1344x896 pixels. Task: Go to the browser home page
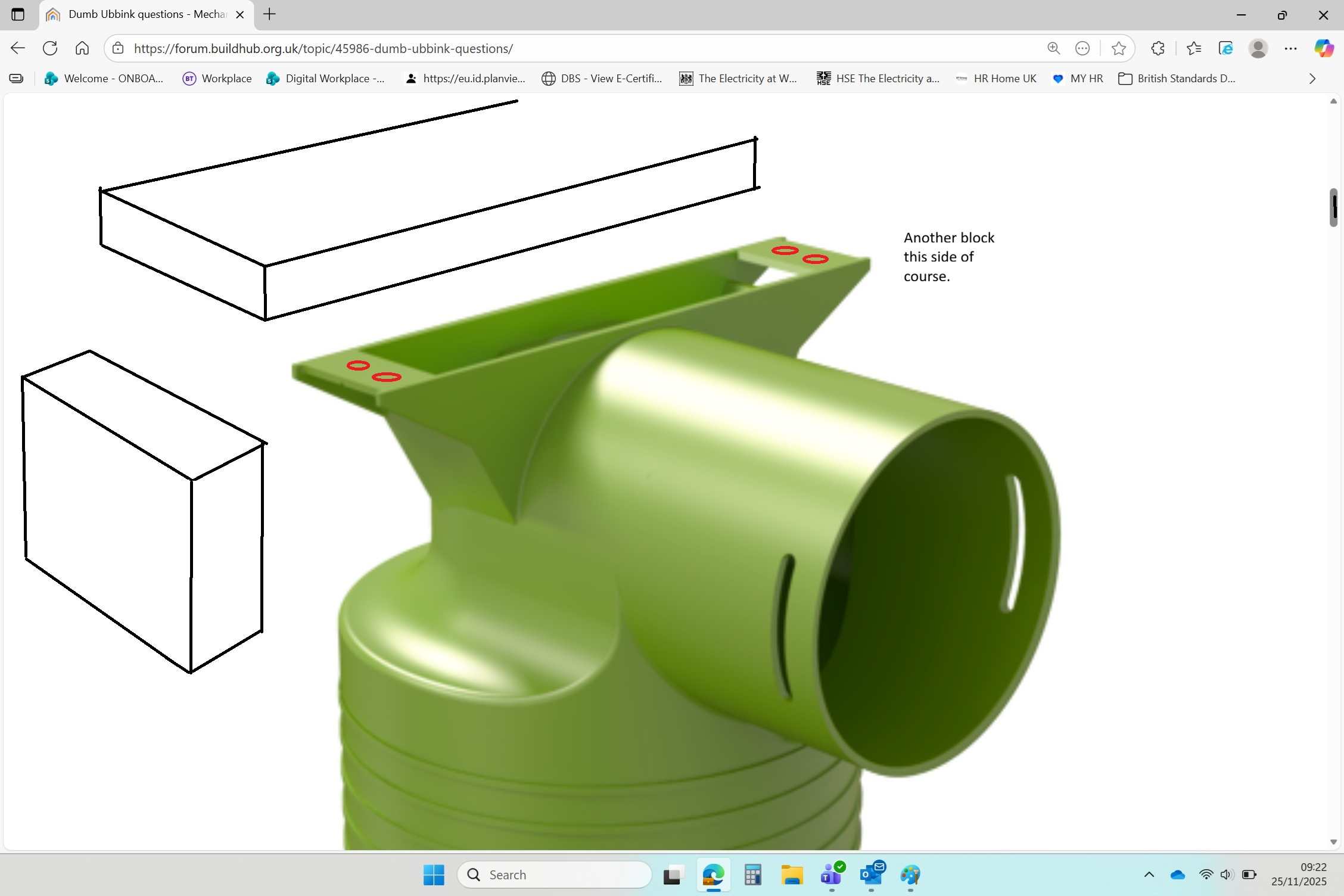tap(82, 48)
